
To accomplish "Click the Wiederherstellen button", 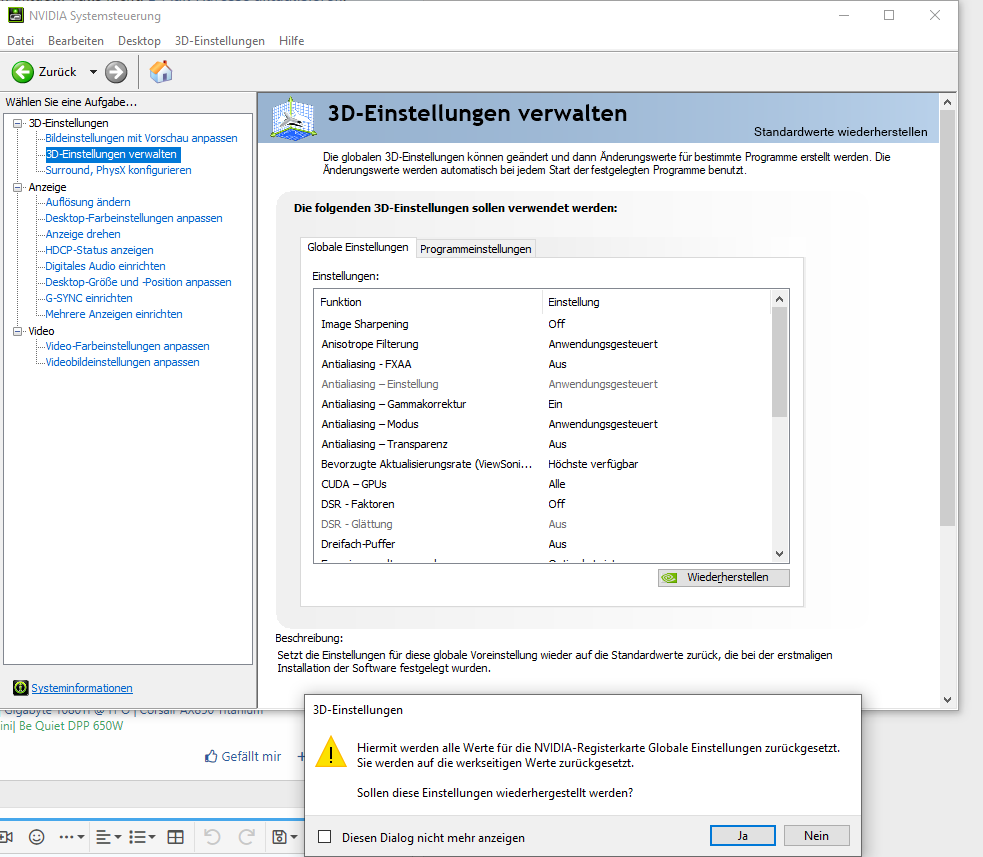I will click(723, 577).
